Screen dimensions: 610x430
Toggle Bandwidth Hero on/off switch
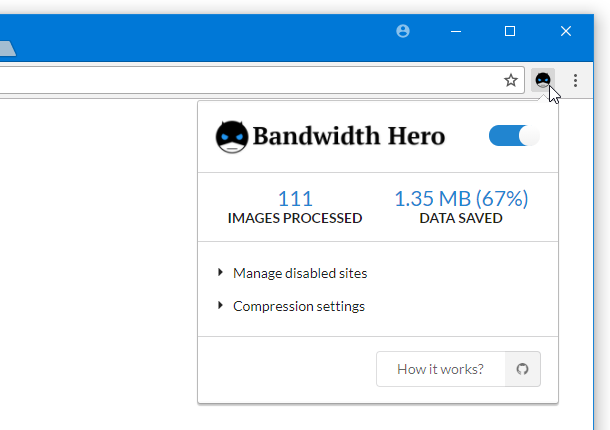[x=514, y=135]
